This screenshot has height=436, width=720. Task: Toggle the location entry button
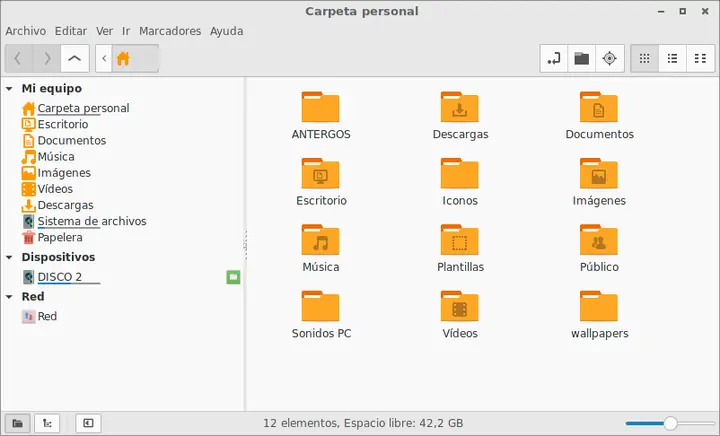pos(554,58)
